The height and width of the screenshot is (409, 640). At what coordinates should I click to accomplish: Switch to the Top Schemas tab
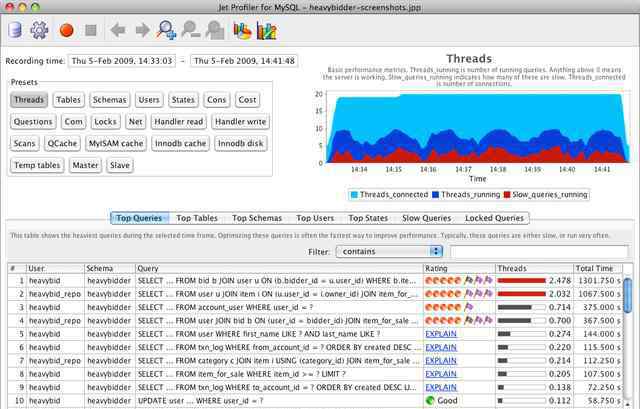pyautogui.click(x=257, y=218)
